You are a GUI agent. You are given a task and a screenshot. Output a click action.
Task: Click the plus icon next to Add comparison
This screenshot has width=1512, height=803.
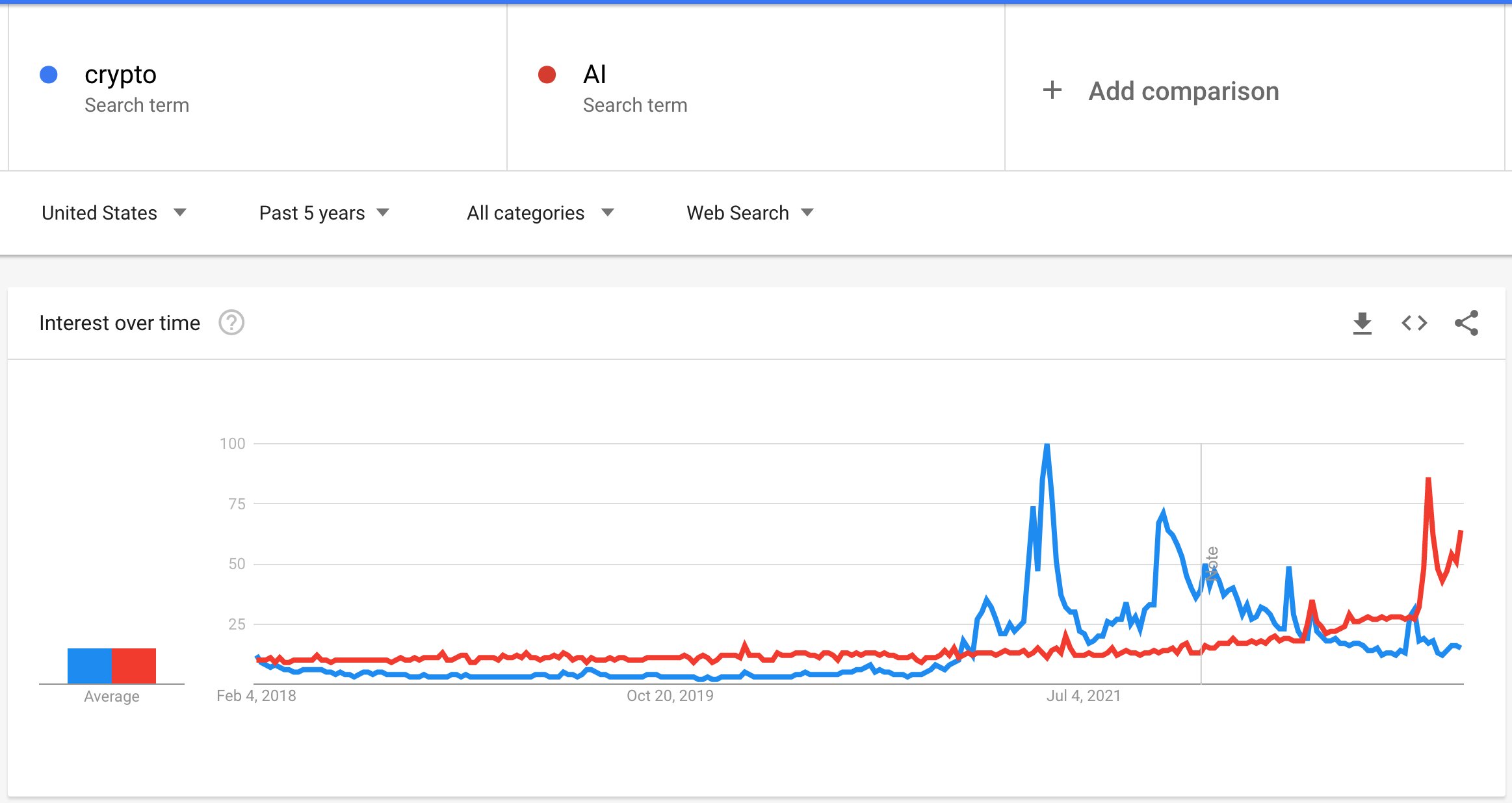(x=1053, y=90)
